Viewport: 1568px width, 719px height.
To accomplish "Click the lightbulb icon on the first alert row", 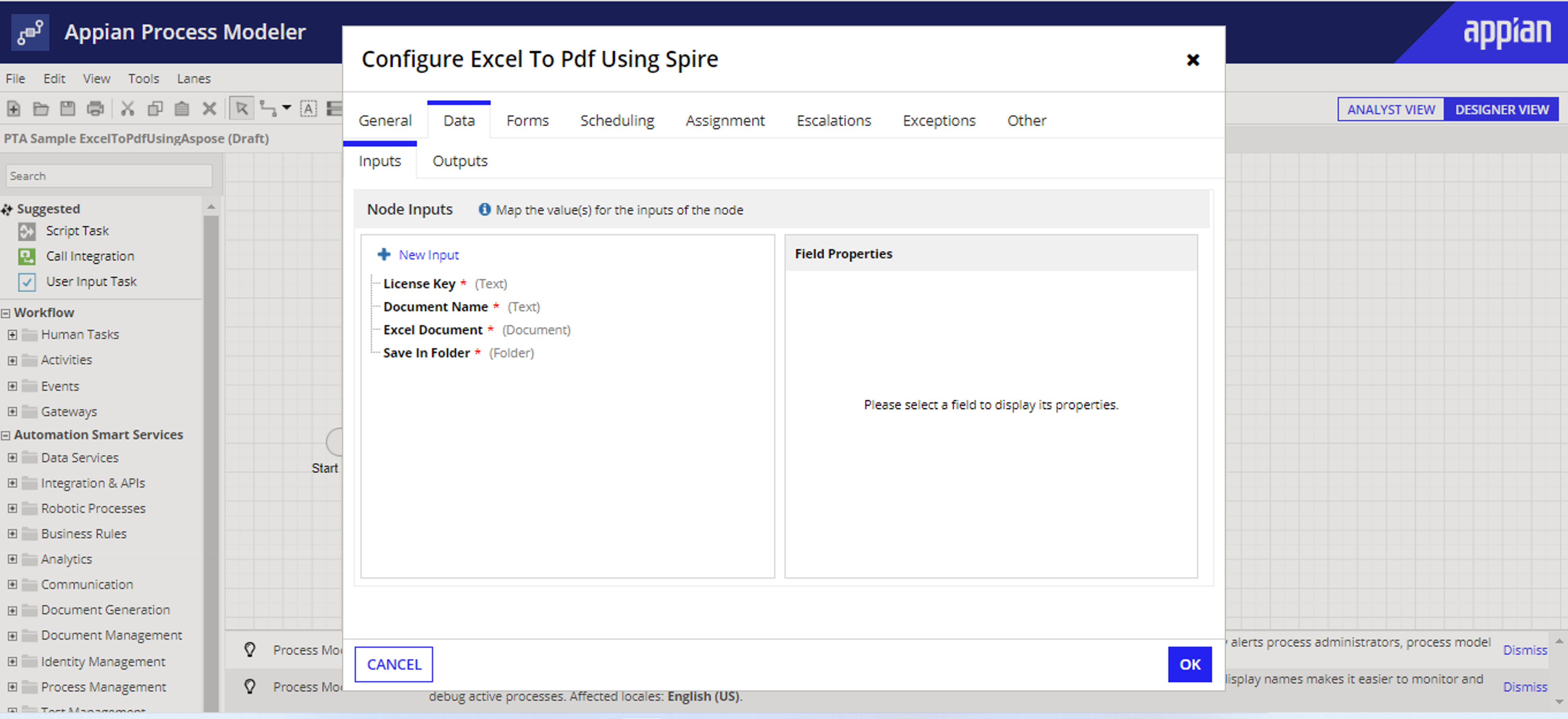I will pos(249,650).
